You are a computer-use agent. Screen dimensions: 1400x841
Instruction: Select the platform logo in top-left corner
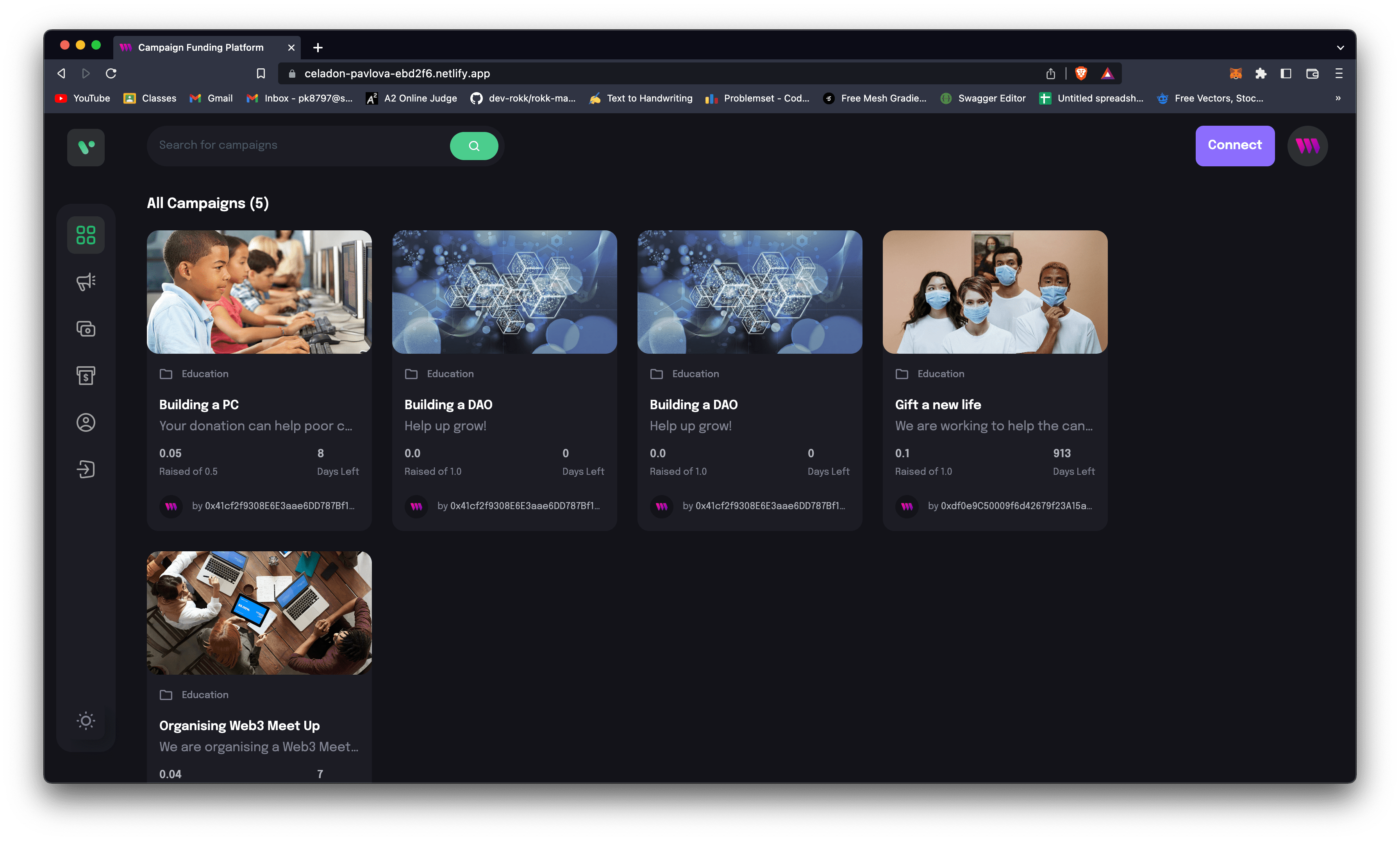(x=86, y=147)
